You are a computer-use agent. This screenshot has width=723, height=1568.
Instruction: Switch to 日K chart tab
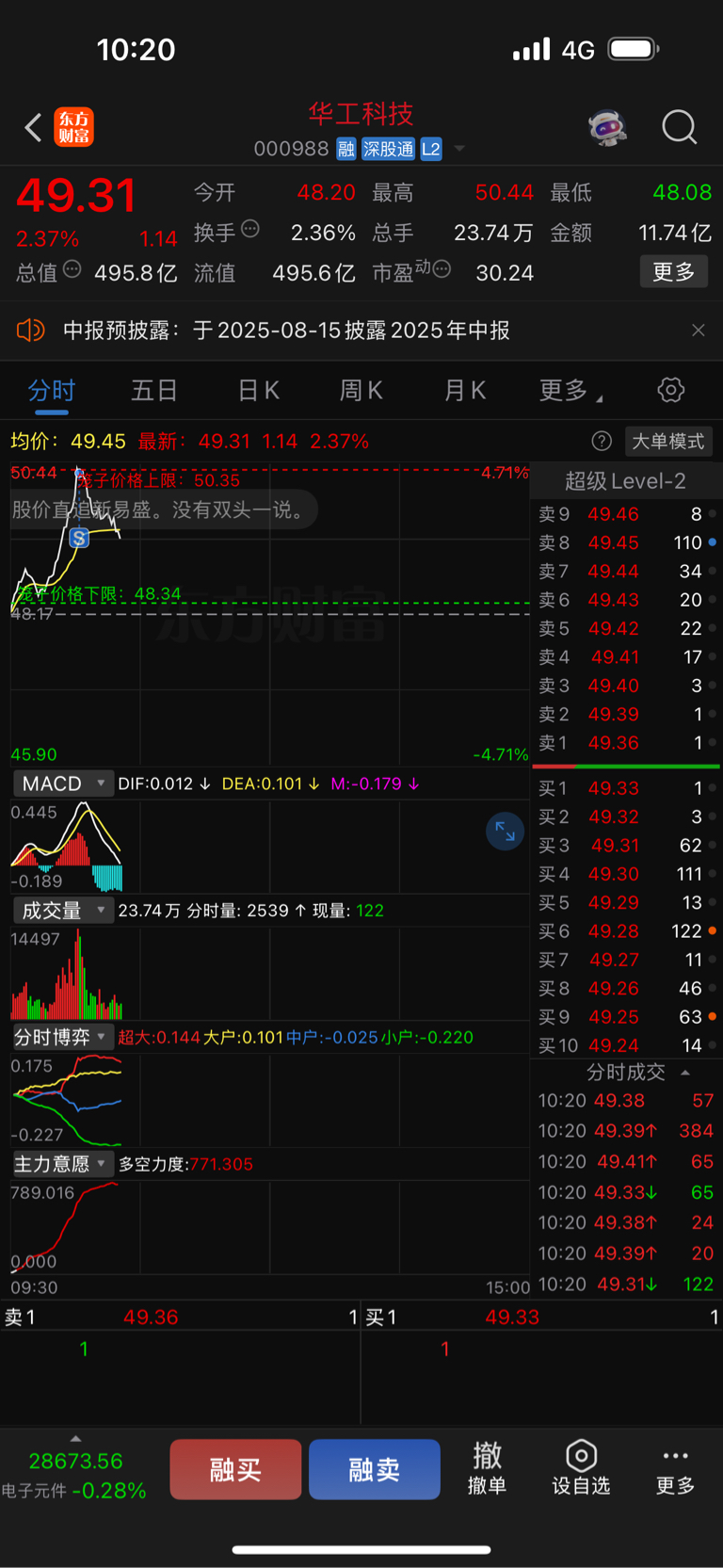click(x=258, y=390)
